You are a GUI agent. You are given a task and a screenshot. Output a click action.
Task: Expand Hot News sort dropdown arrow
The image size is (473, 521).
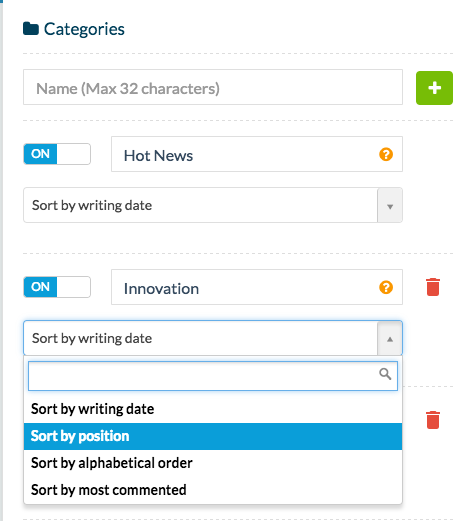click(390, 205)
